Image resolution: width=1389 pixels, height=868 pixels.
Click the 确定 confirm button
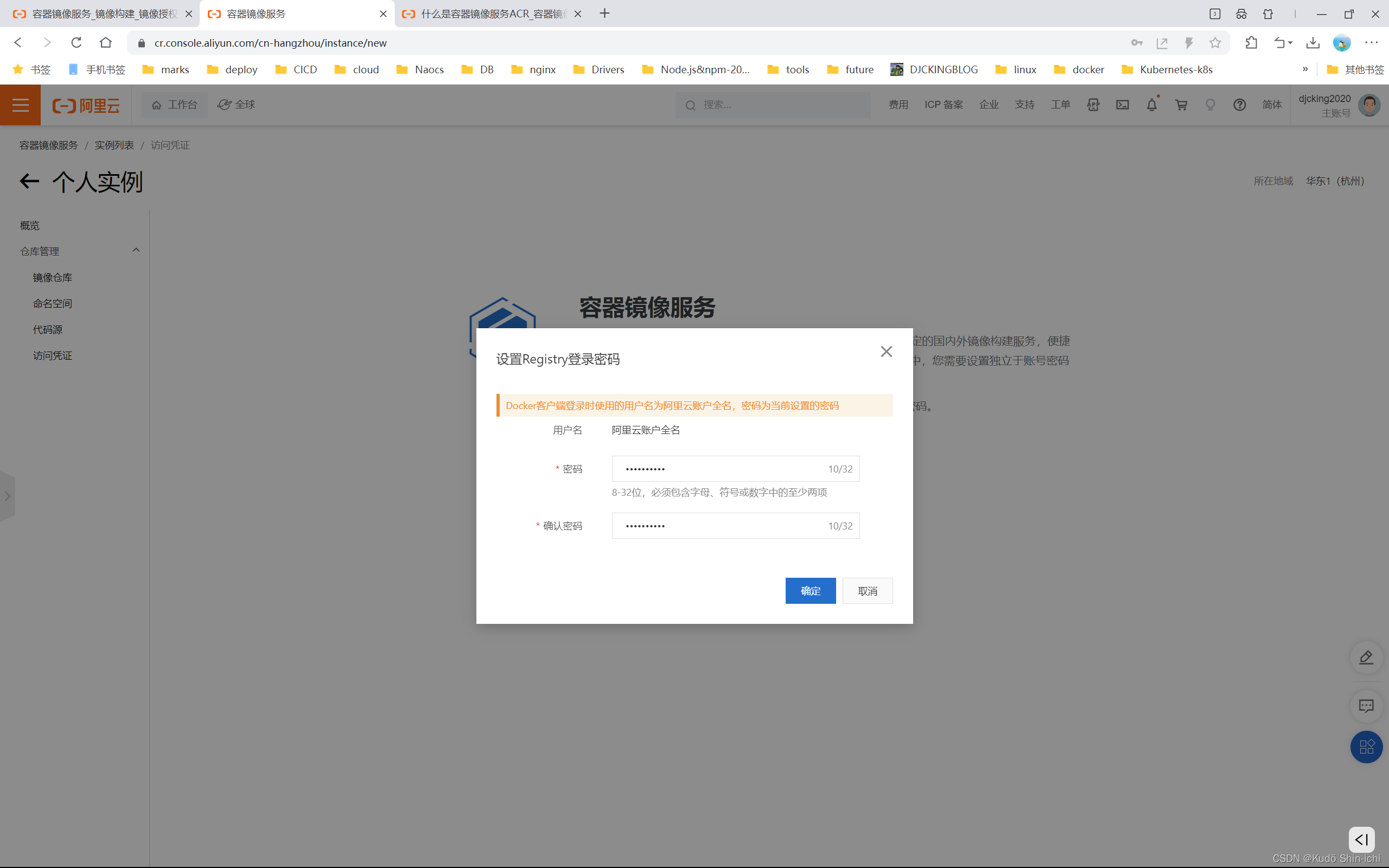[810, 590]
